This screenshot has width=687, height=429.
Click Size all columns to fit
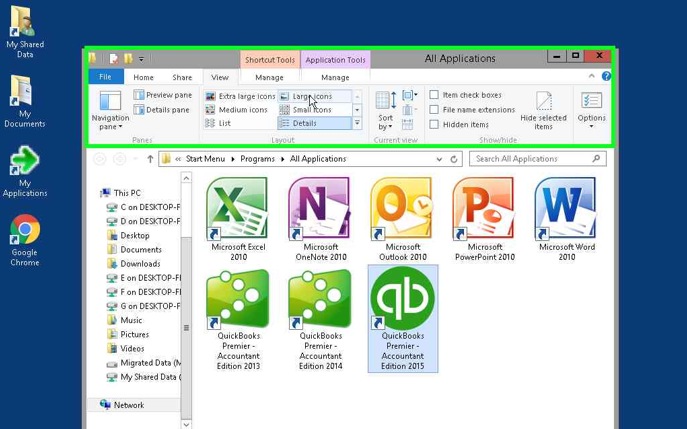pos(407,124)
